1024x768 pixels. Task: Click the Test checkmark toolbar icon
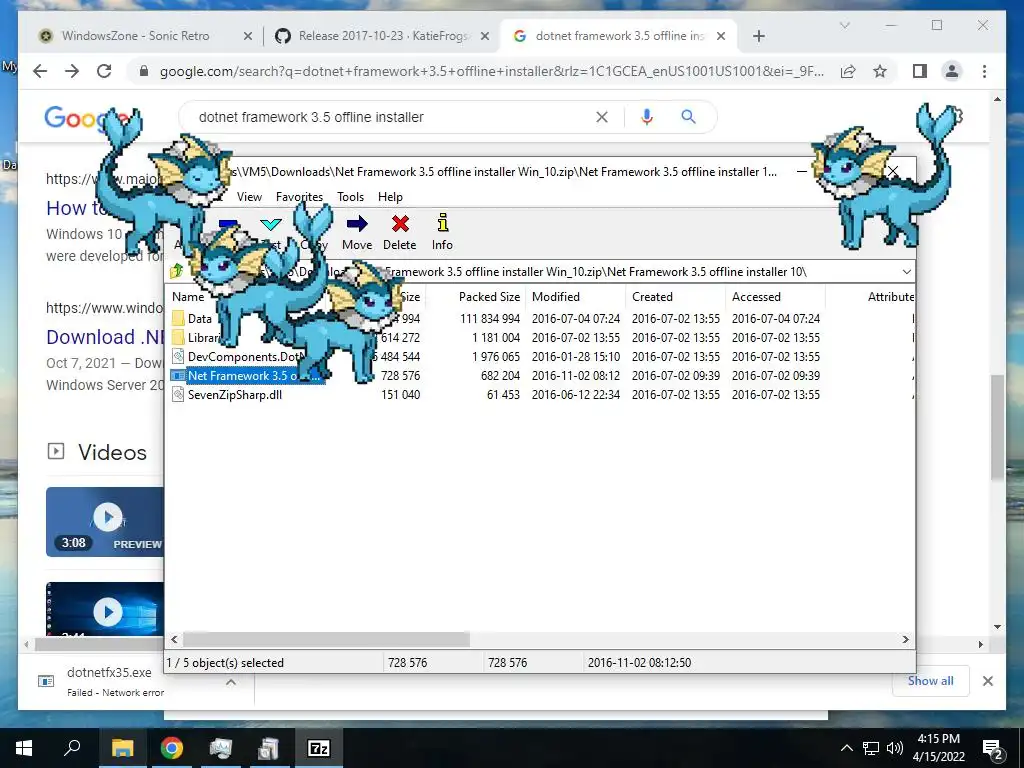coord(270,225)
